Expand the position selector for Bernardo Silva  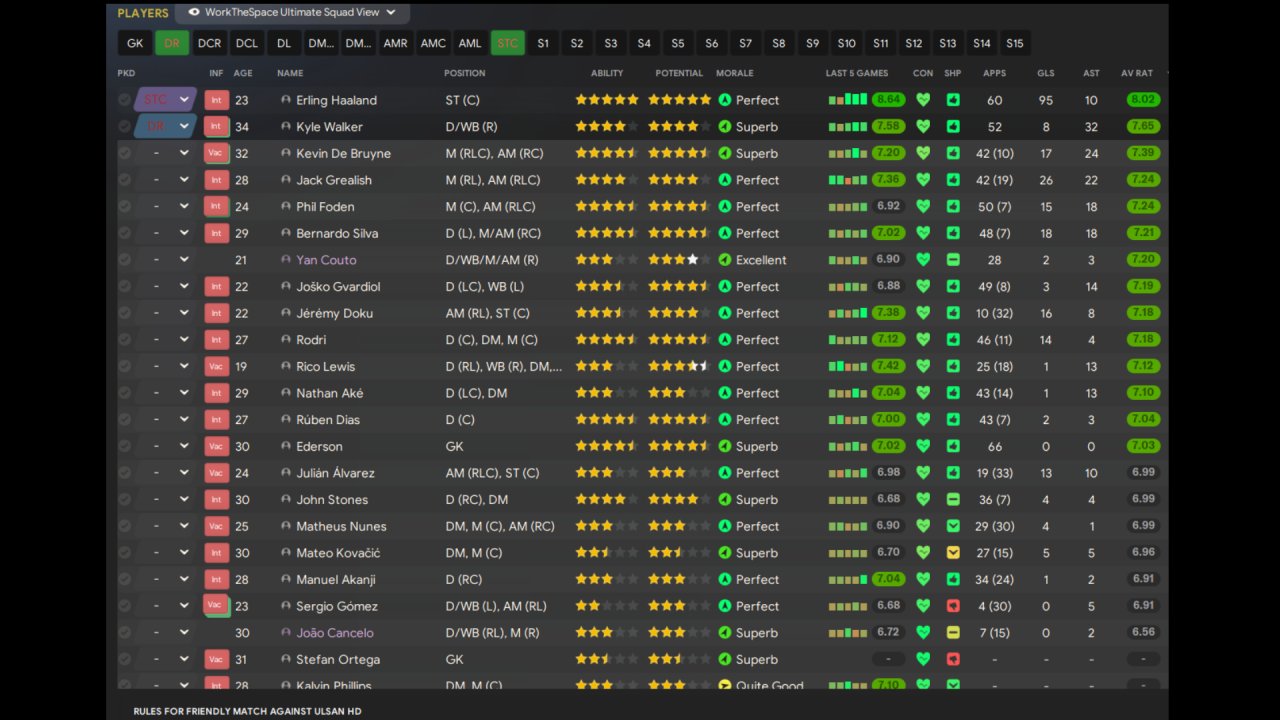pos(184,233)
